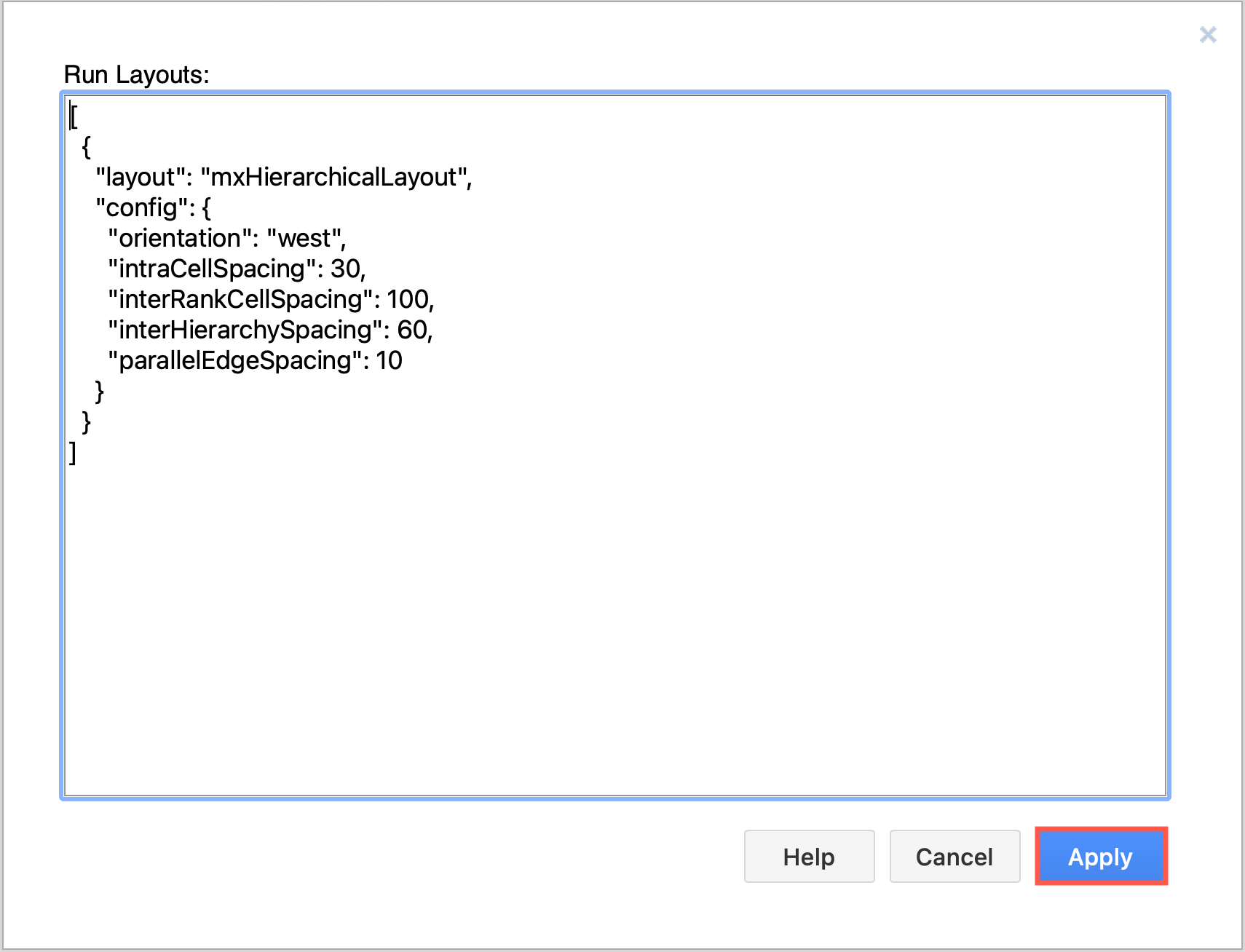
Task: Open Help for Run Layouts
Action: click(x=809, y=857)
